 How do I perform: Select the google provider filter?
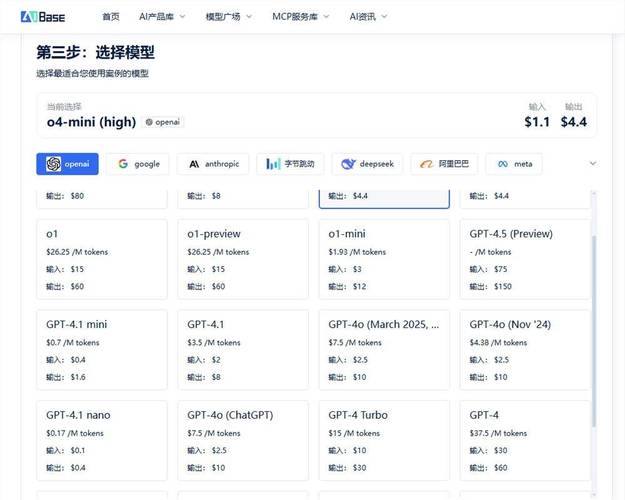(x=138, y=164)
